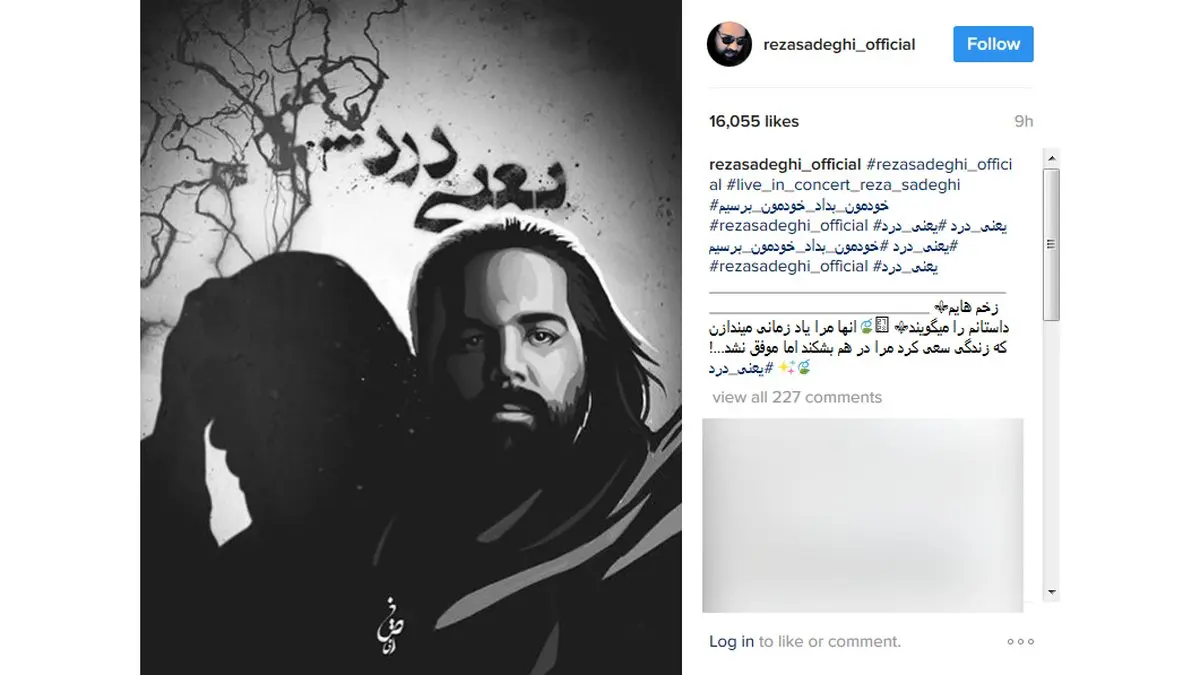Image resolution: width=1200 pixels, height=675 pixels.
Task: Click the Follow button
Action: [993, 44]
